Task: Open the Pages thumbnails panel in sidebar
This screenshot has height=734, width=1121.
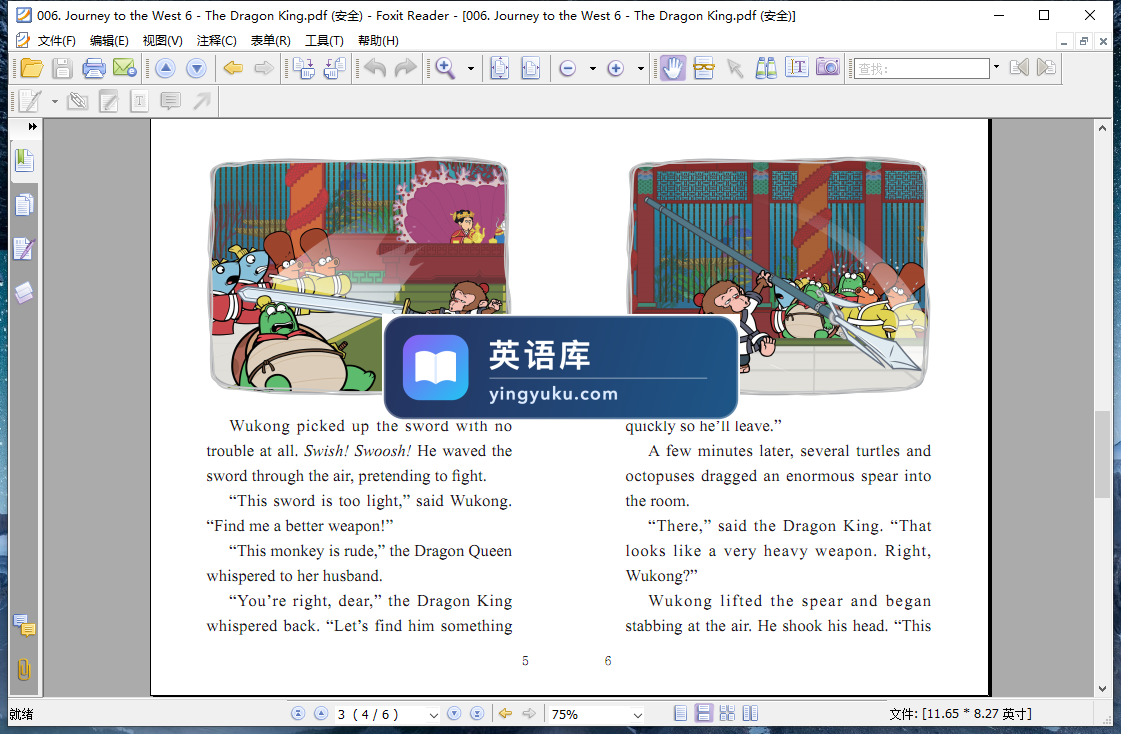Action: click(24, 205)
